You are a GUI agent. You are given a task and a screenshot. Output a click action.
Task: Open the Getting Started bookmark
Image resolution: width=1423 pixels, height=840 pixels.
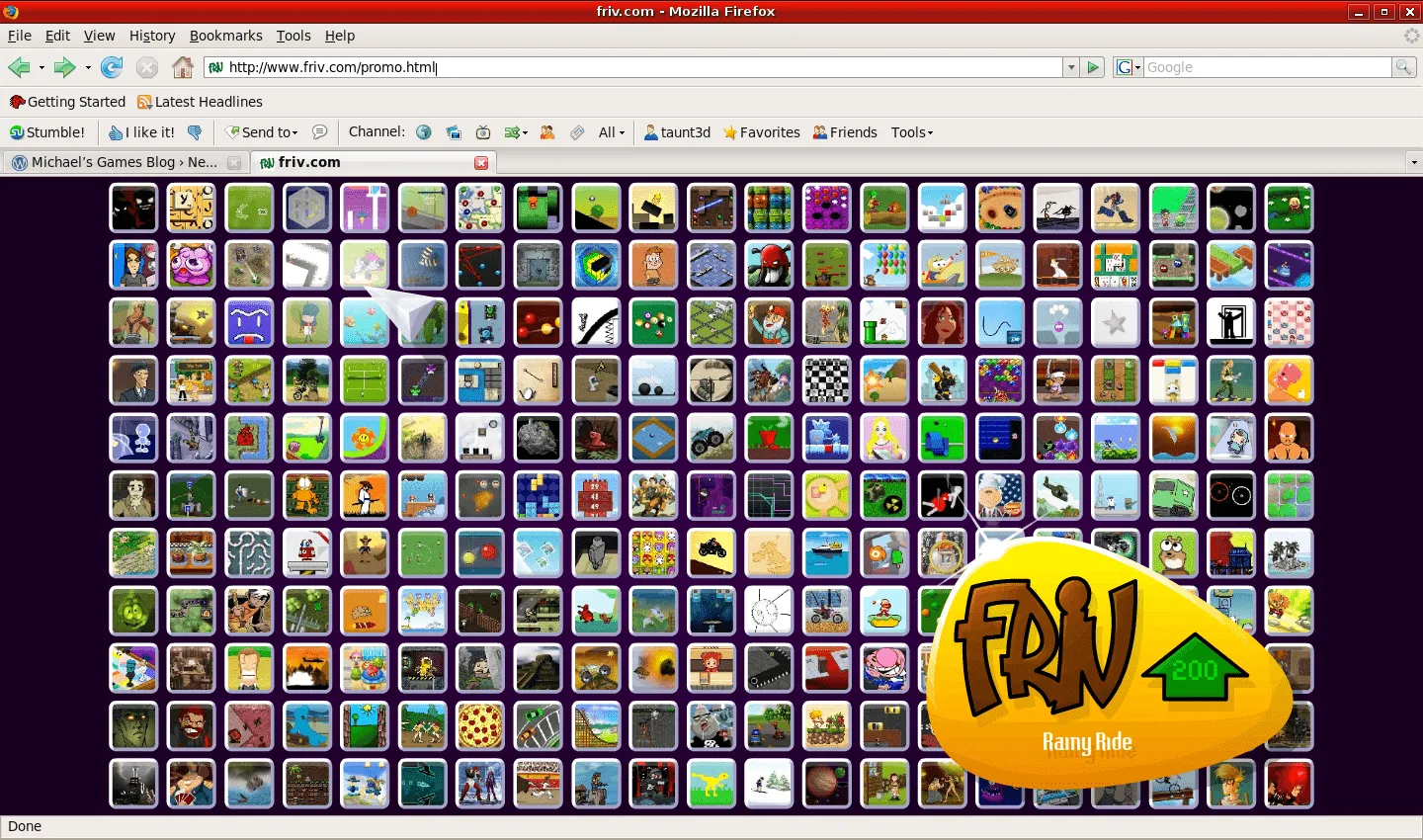tap(67, 102)
